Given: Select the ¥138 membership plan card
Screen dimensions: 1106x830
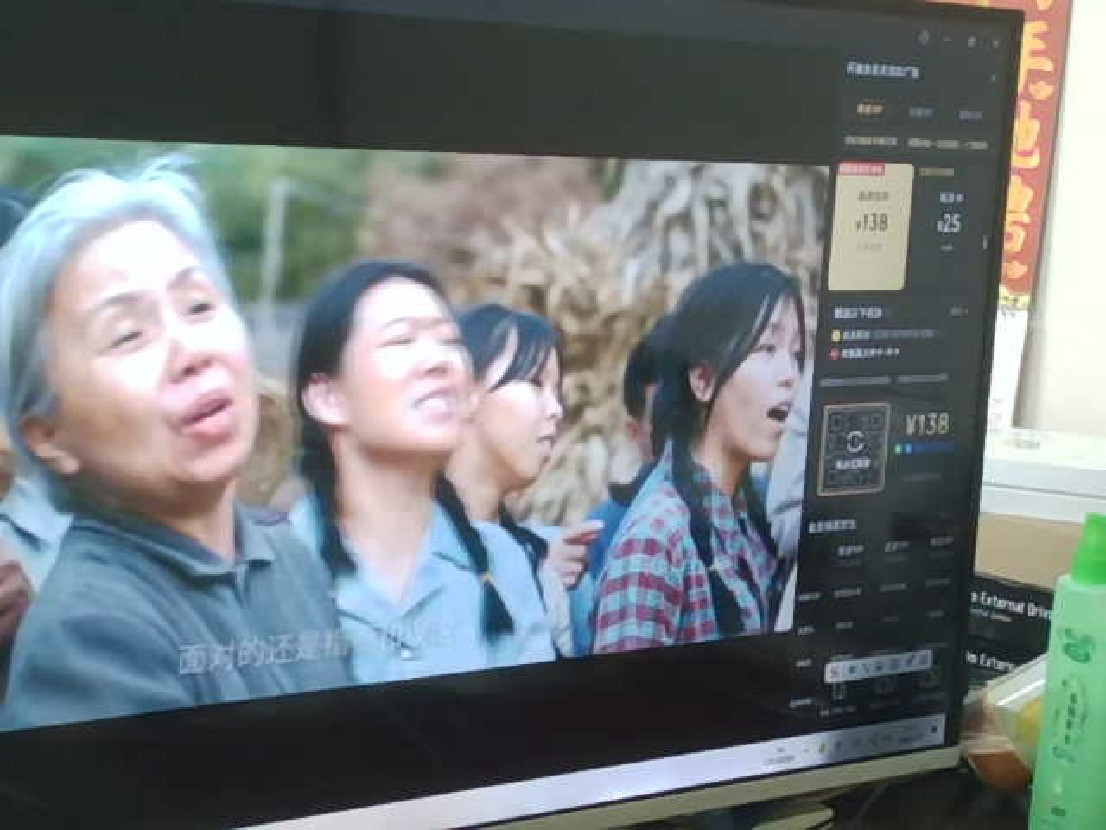Looking at the screenshot, I should [870, 225].
